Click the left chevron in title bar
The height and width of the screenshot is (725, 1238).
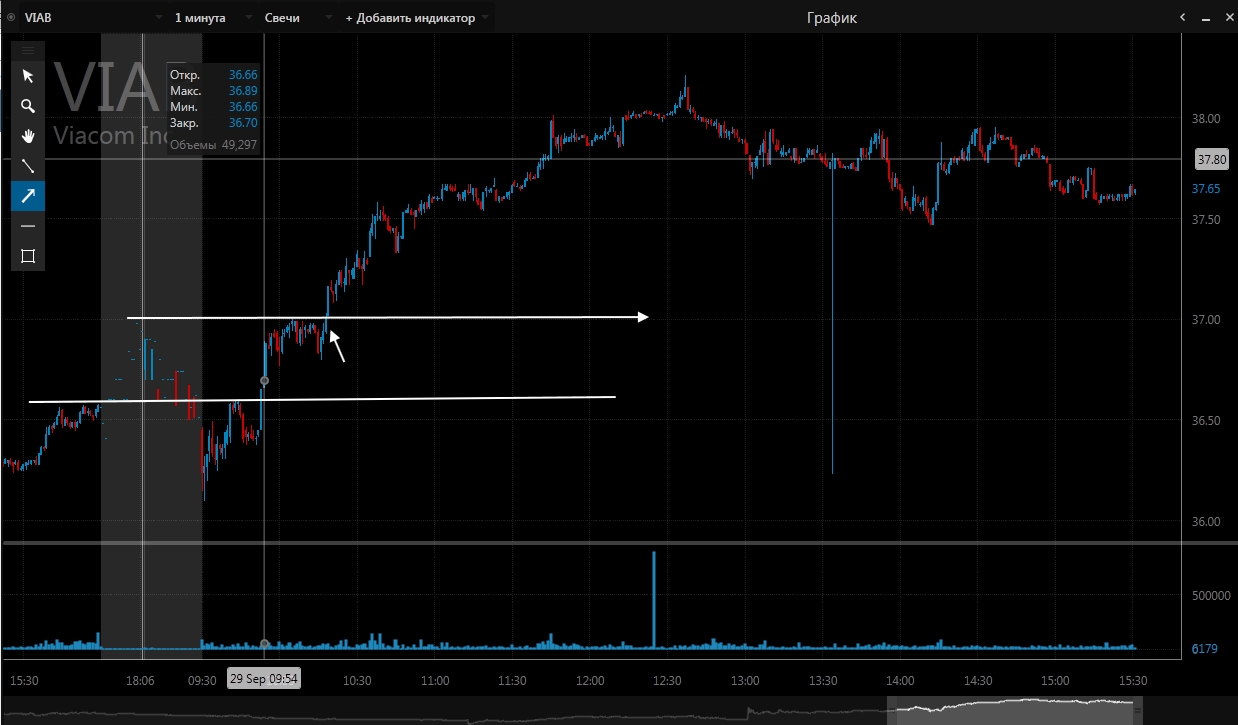click(1182, 18)
